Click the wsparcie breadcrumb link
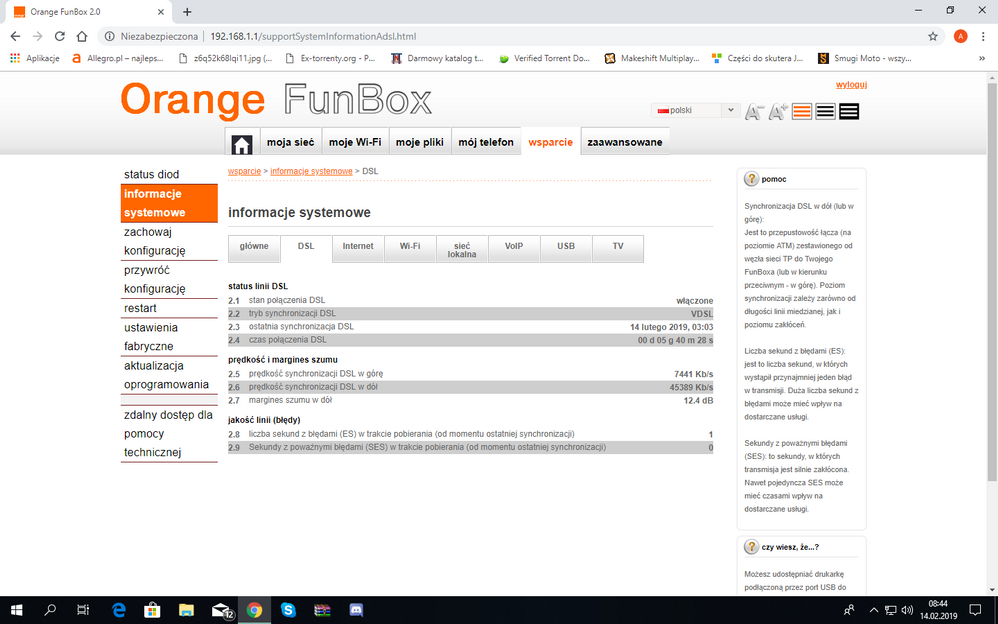This screenshot has width=998, height=624. tap(245, 171)
